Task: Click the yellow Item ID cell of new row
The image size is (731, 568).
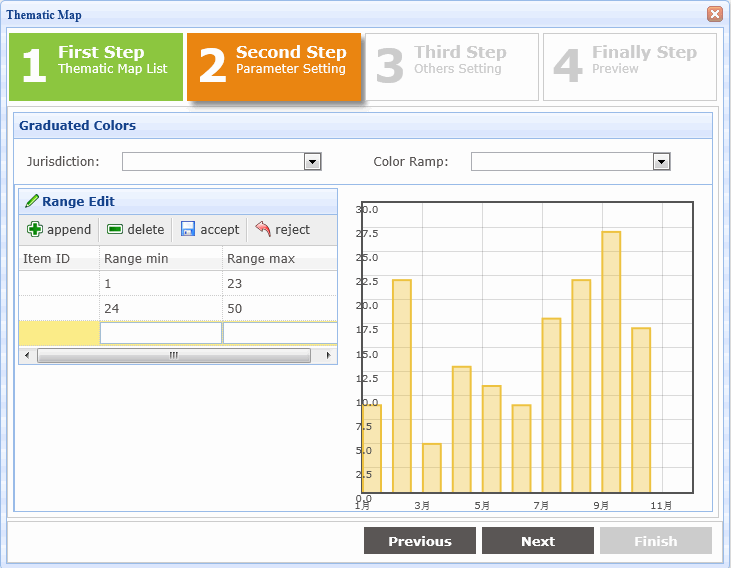Action: (x=59, y=333)
